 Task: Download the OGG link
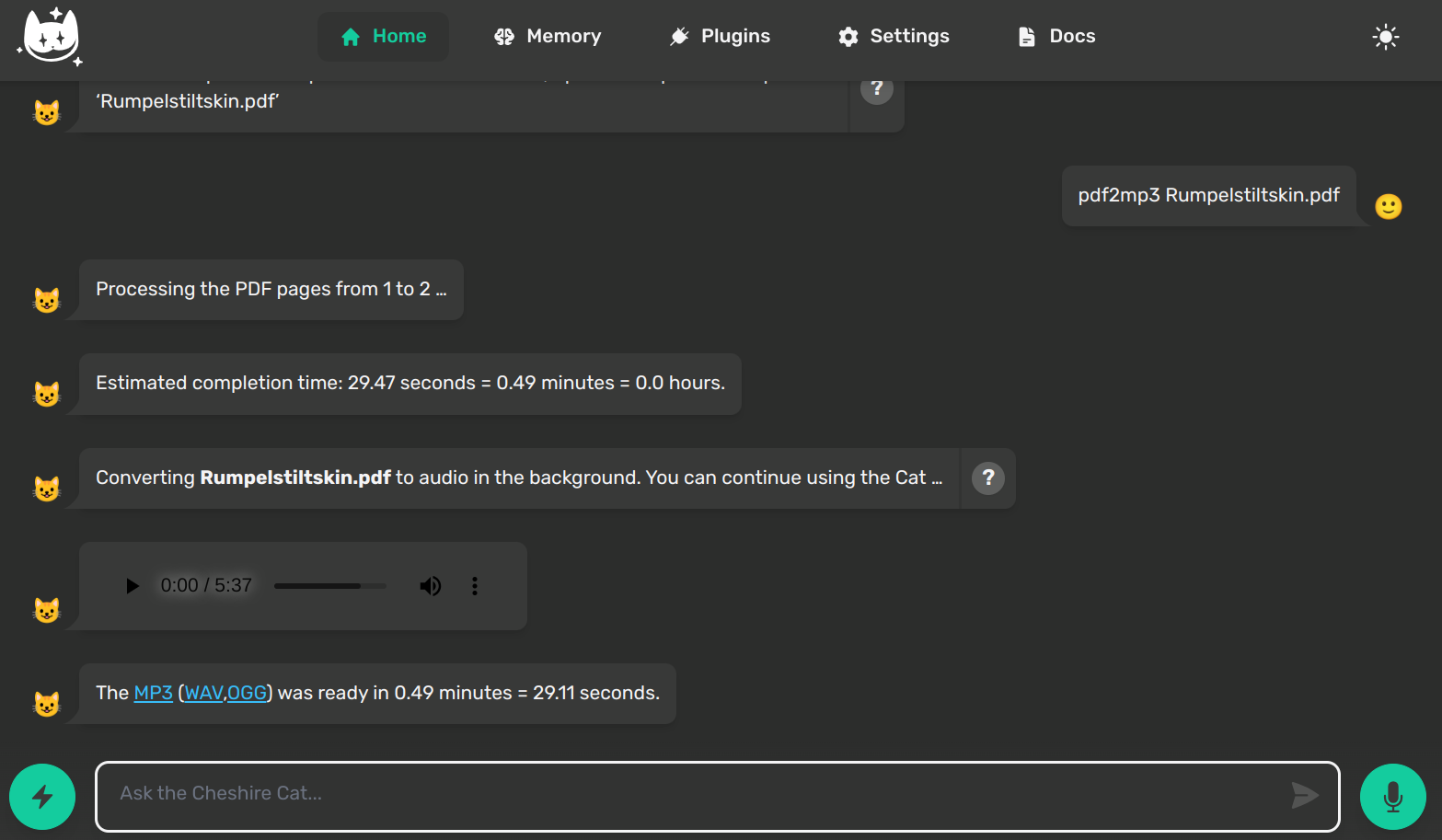coord(248,693)
